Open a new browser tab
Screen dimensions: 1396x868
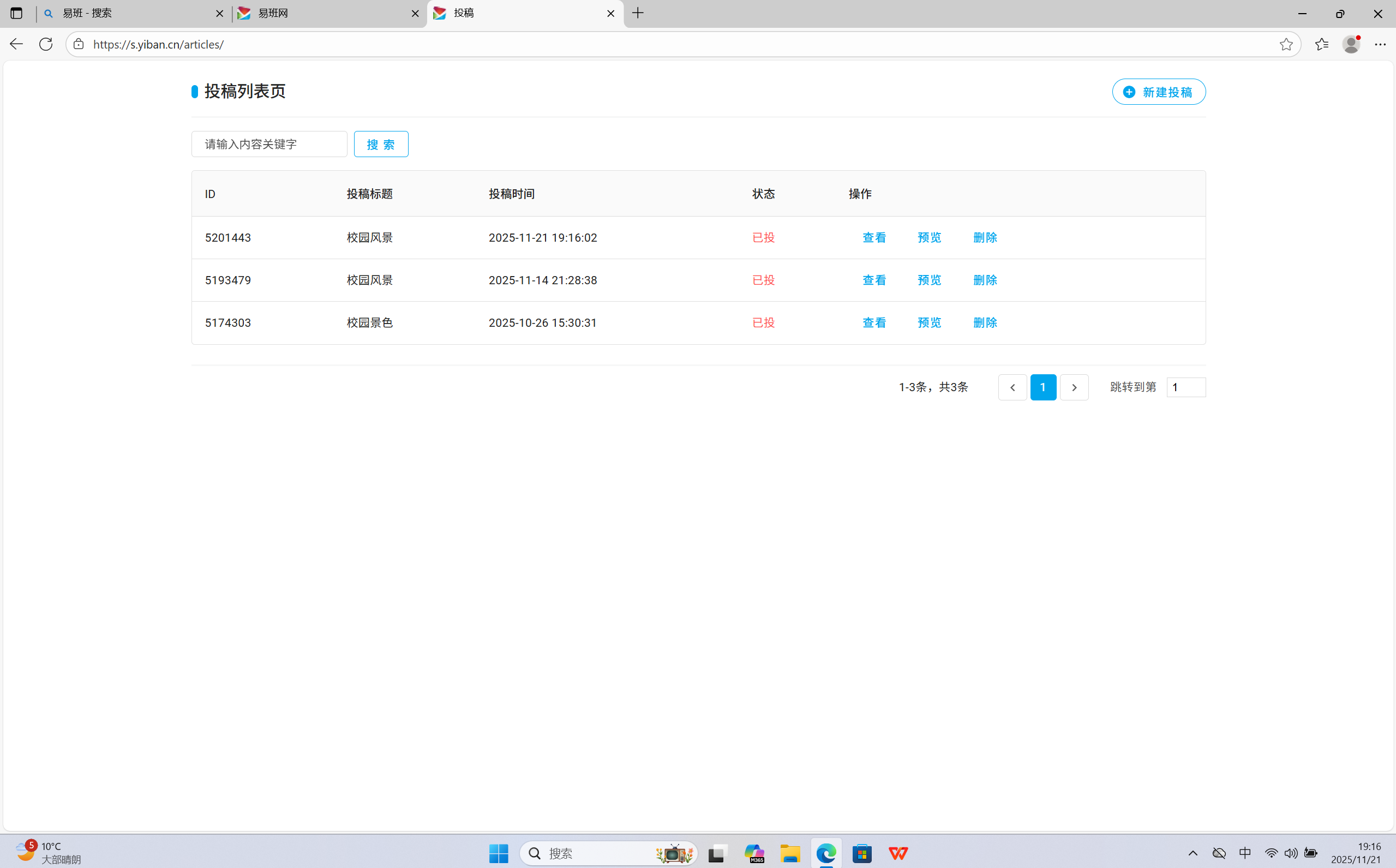pos(638,13)
